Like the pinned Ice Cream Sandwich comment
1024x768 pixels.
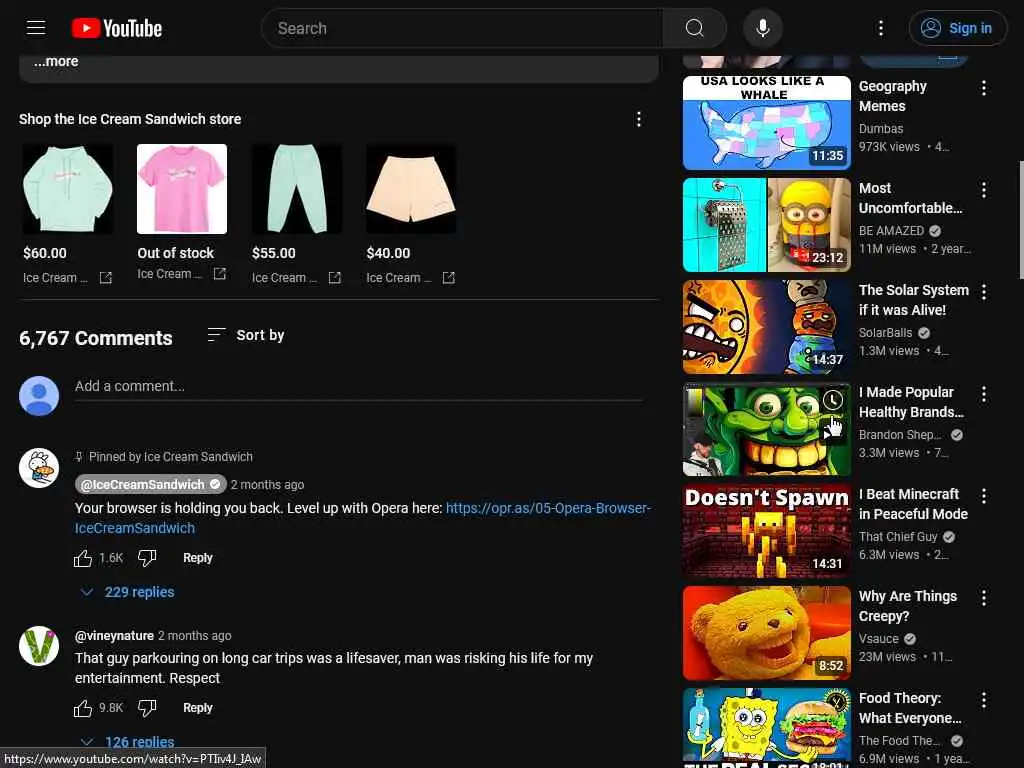[x=83, y=558]
